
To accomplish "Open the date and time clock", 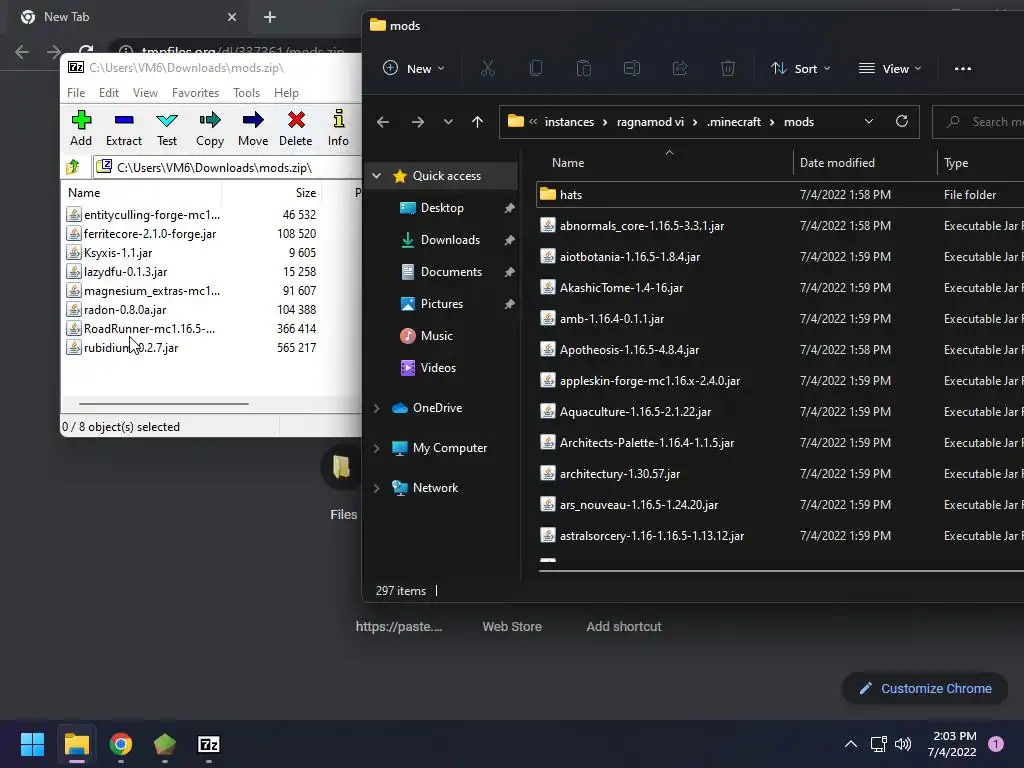I will pos(953,744).
